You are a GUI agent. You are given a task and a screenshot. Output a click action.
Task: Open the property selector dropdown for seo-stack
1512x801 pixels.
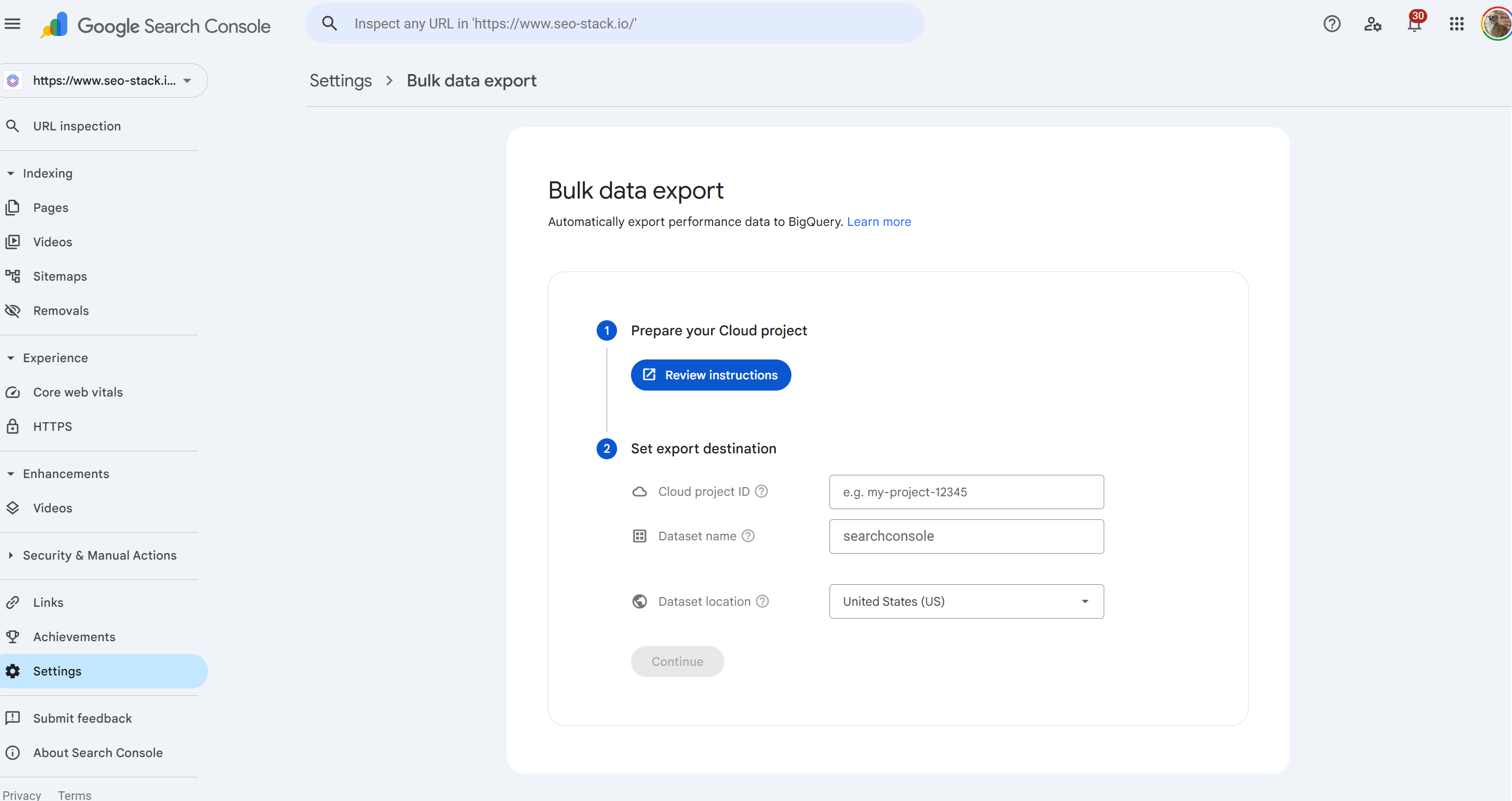coord(105,80)
